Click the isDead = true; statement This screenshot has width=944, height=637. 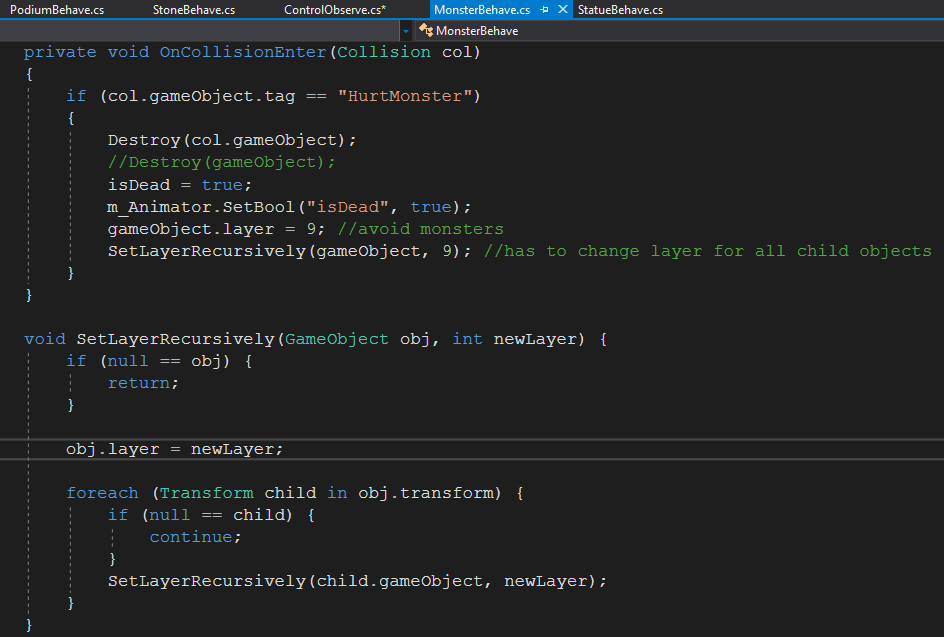click(179, 185)
